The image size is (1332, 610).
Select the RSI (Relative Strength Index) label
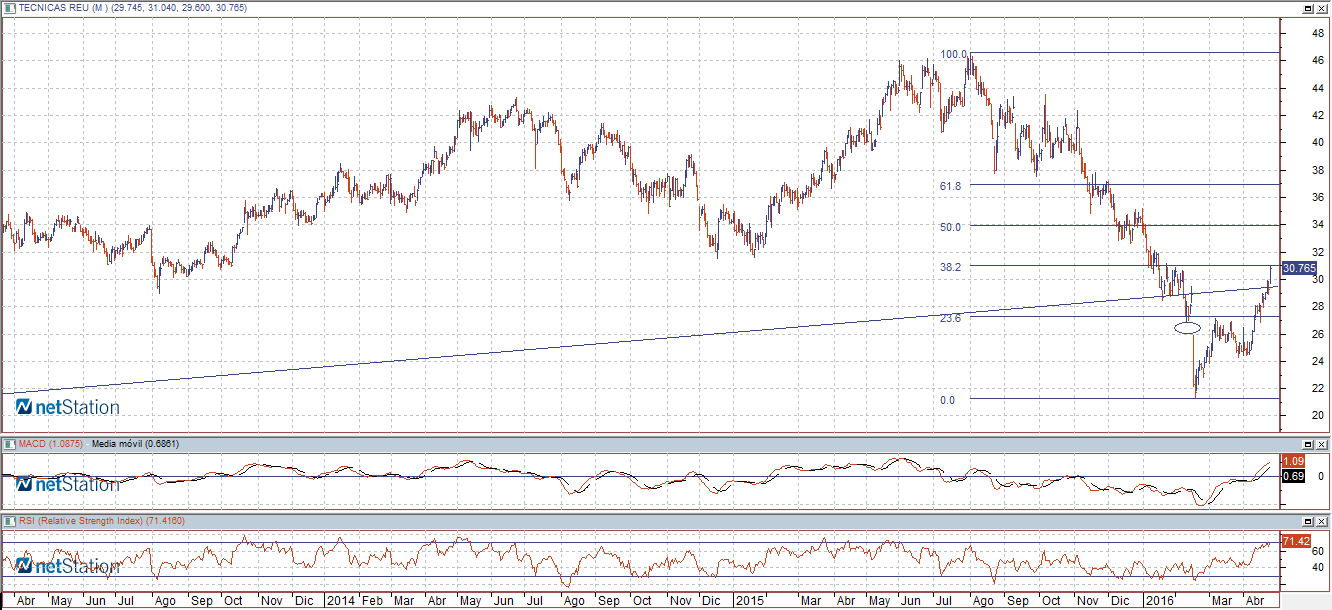click(83, 521)
